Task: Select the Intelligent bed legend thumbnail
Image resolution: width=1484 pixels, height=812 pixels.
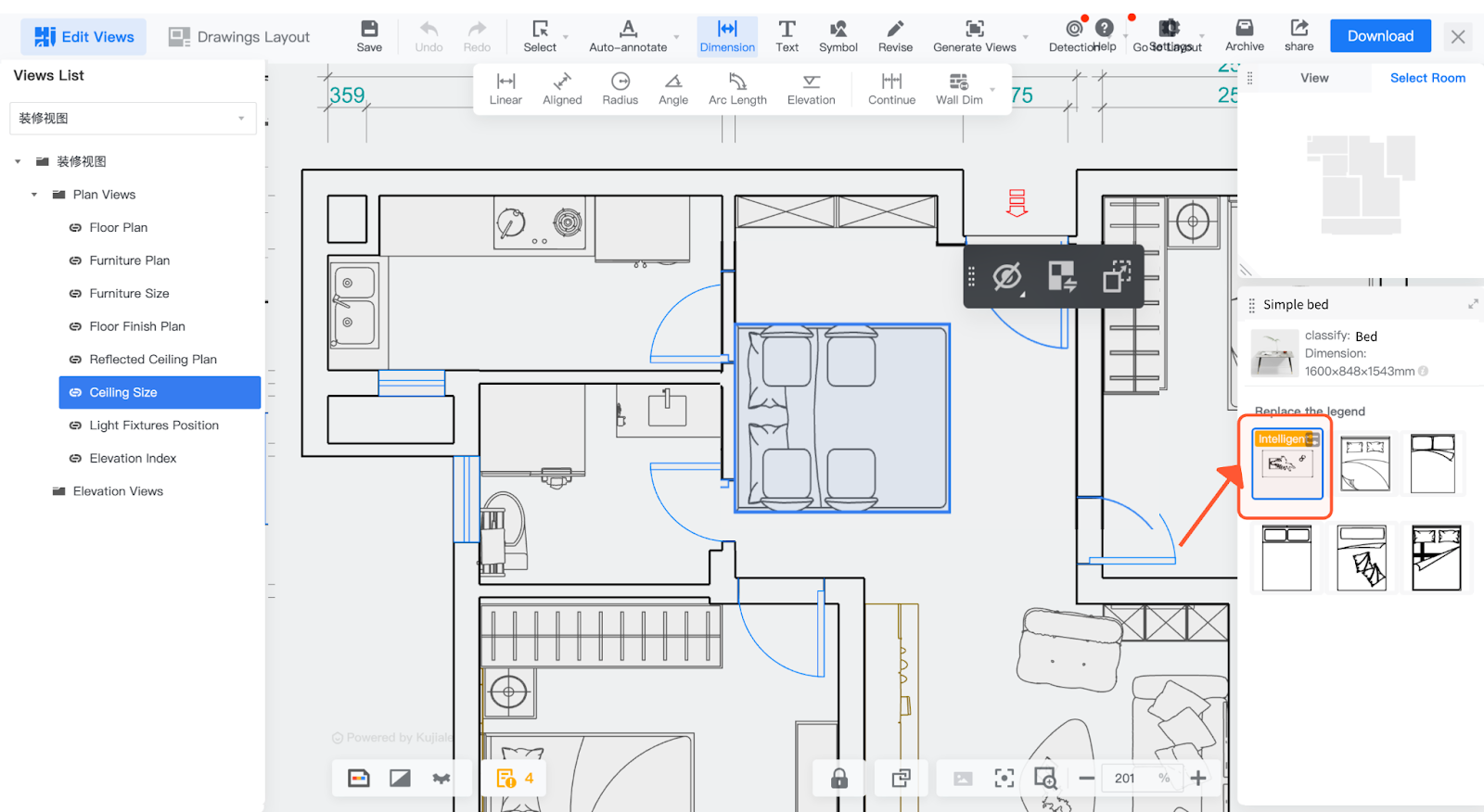Action: (x=1286, y=463)
